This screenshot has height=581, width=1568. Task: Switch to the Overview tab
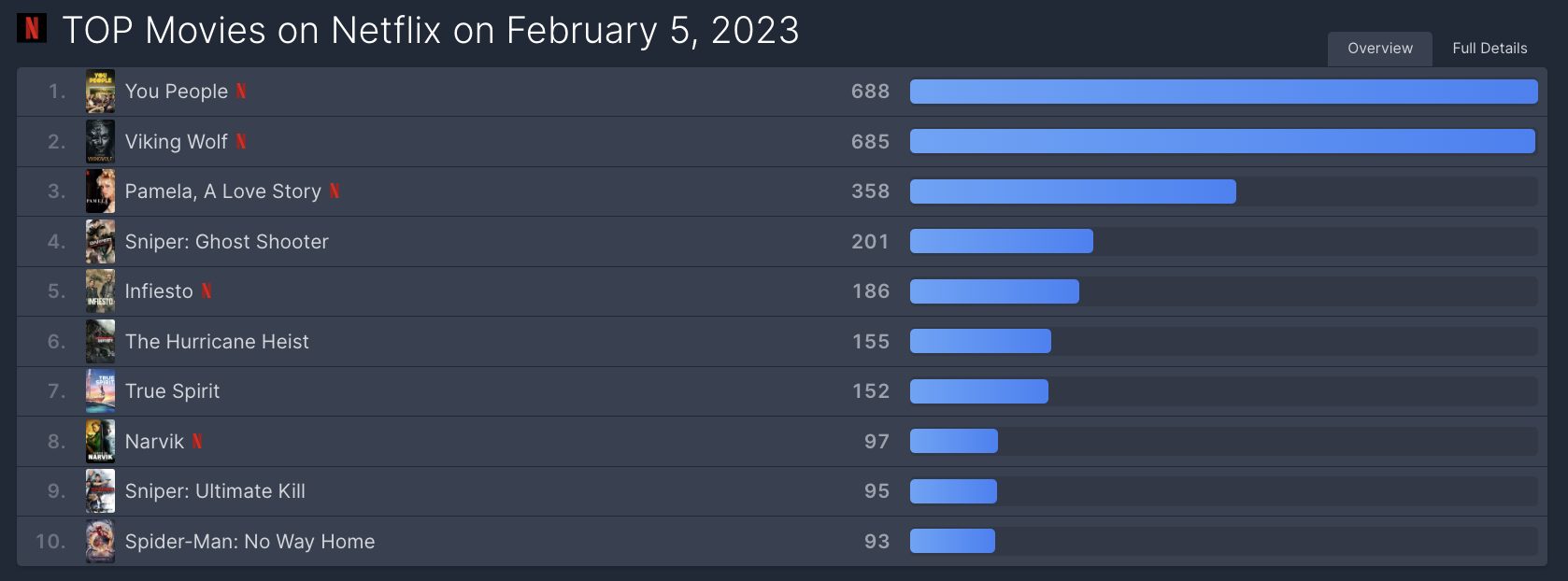point(1380,49)
